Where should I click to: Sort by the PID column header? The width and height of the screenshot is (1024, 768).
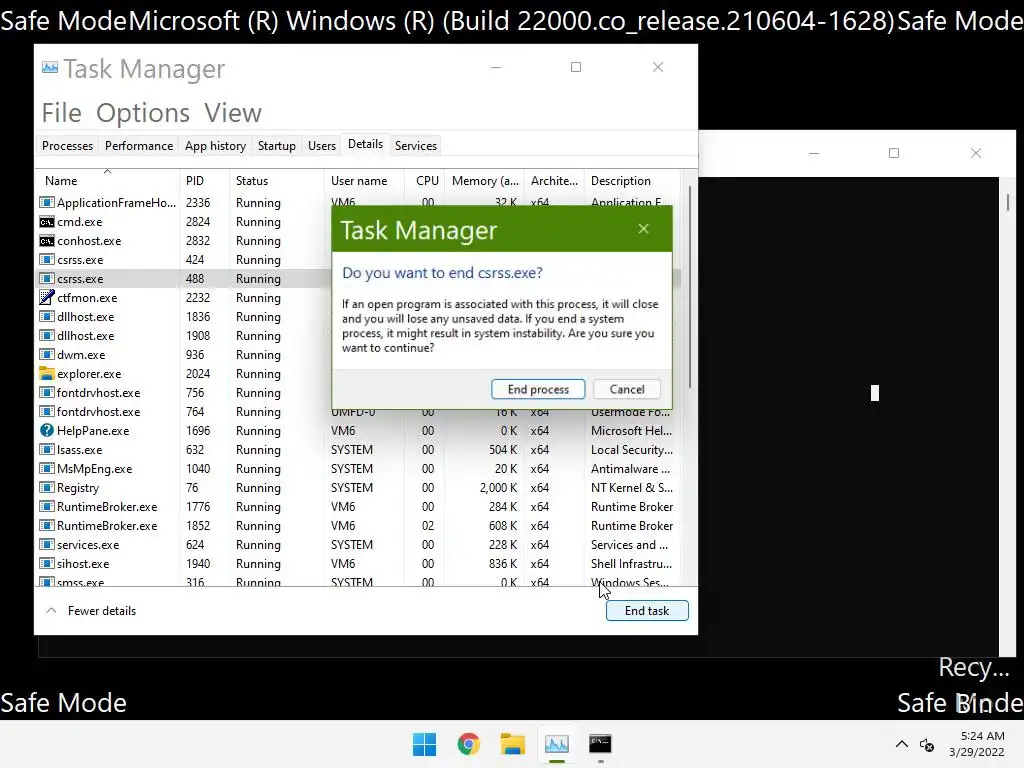[x=204, y=181]
